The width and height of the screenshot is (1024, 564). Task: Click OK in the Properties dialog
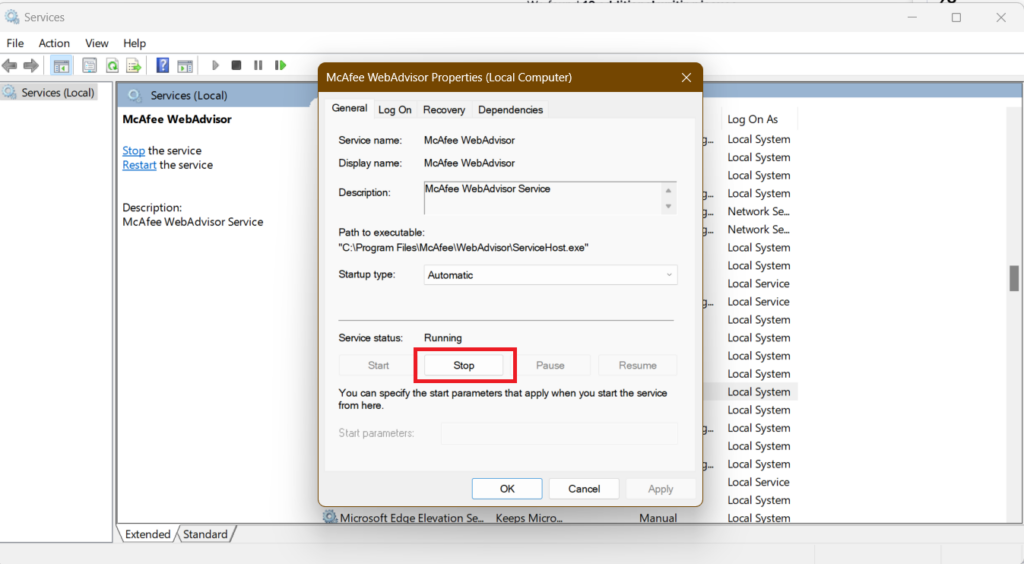coord(507,489)
